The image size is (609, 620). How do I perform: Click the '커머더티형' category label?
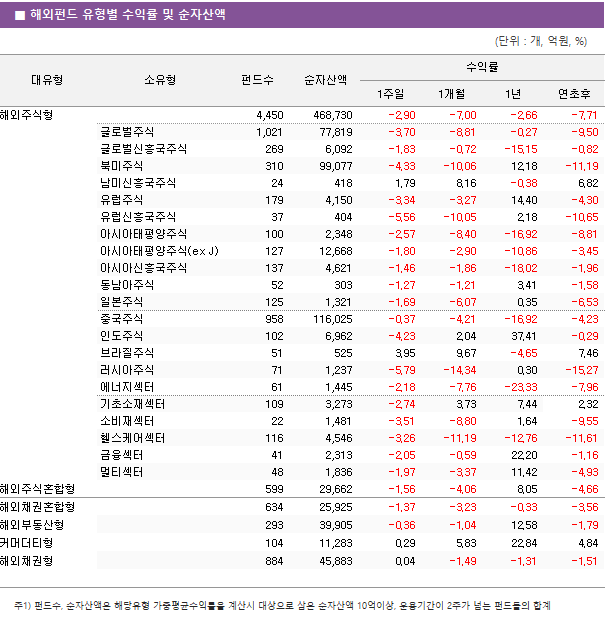coord(26,543)
